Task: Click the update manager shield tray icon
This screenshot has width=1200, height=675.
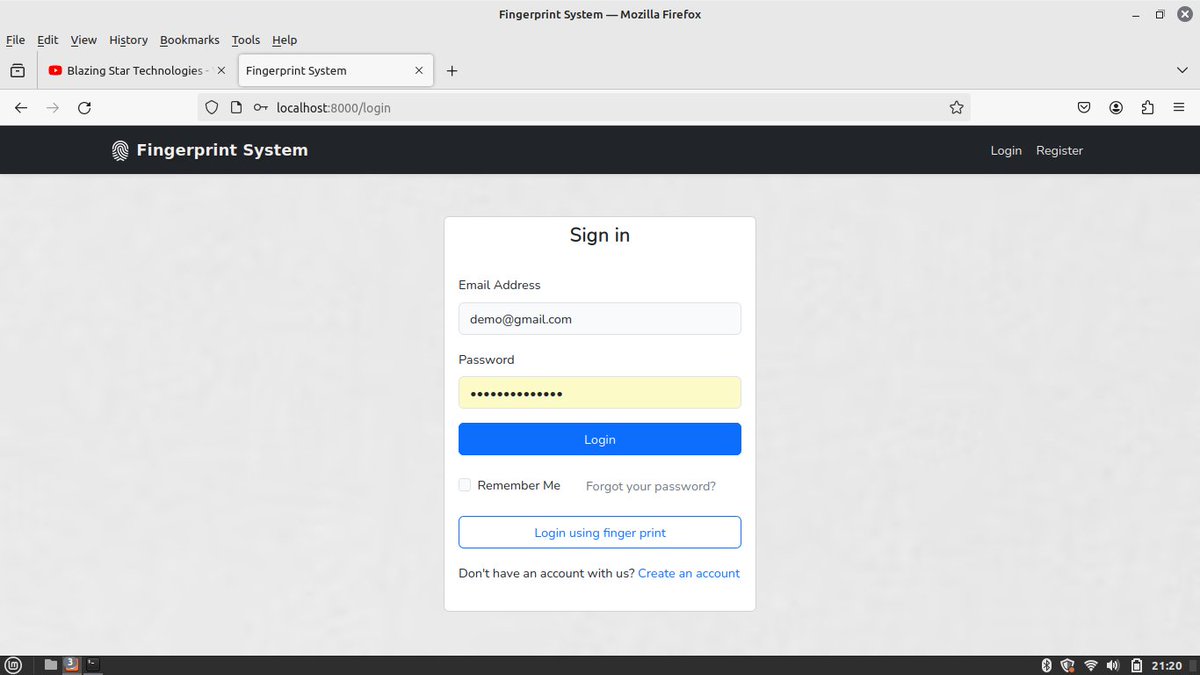Action: 1067,665
